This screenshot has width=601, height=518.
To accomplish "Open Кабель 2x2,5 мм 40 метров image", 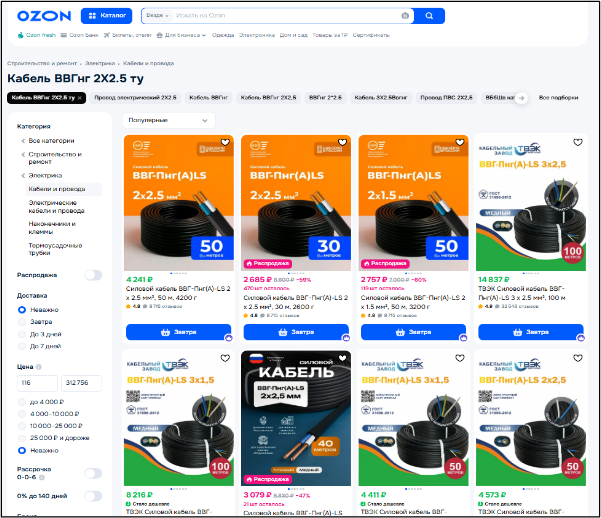I will (296, 418).
